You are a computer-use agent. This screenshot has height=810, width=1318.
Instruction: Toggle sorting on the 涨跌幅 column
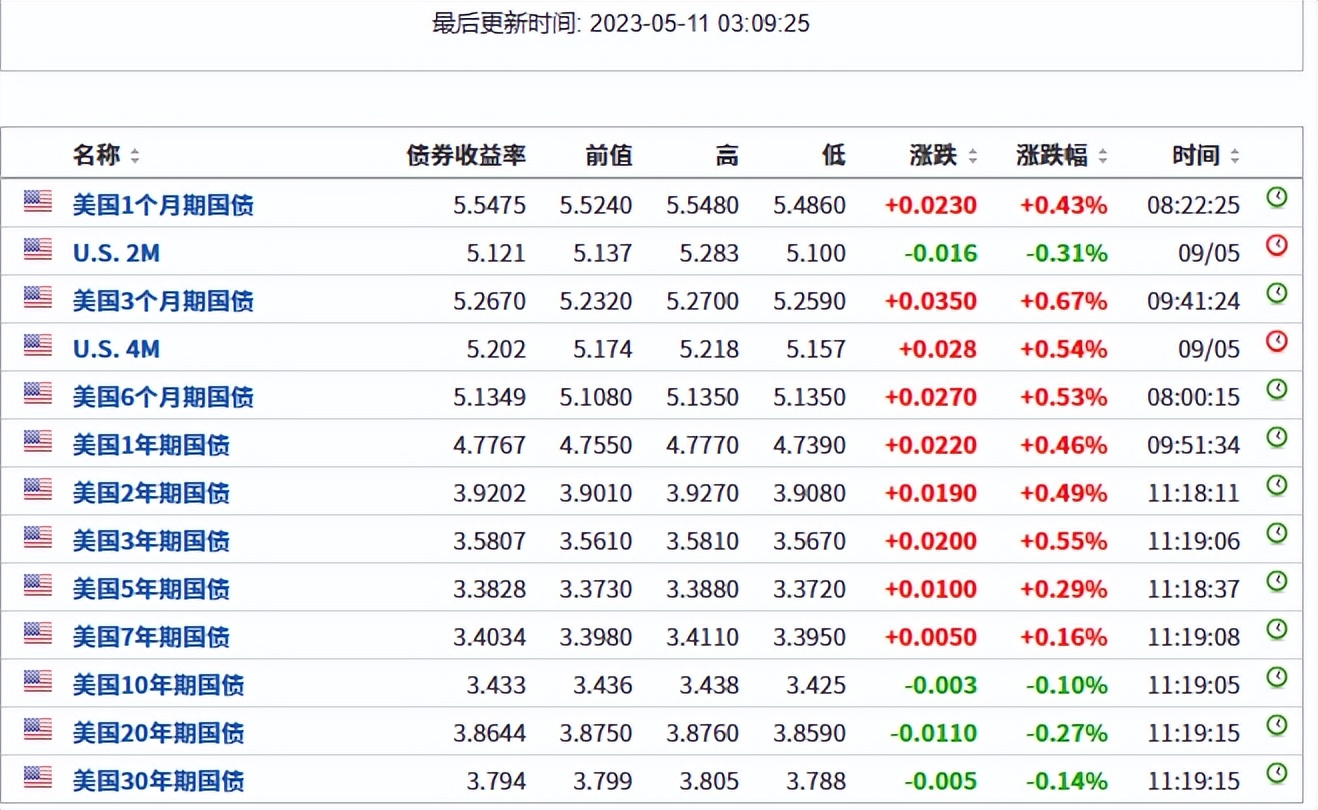(1102, 155)
